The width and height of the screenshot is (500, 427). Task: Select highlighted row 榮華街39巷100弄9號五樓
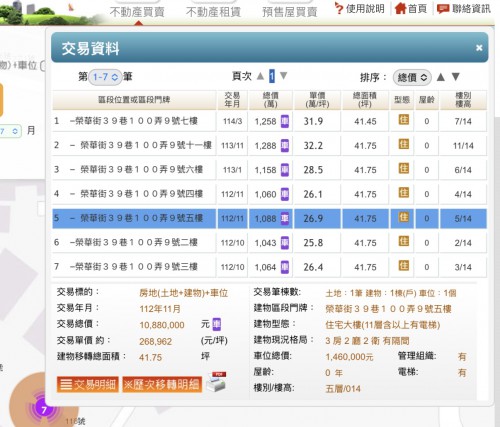269,218
